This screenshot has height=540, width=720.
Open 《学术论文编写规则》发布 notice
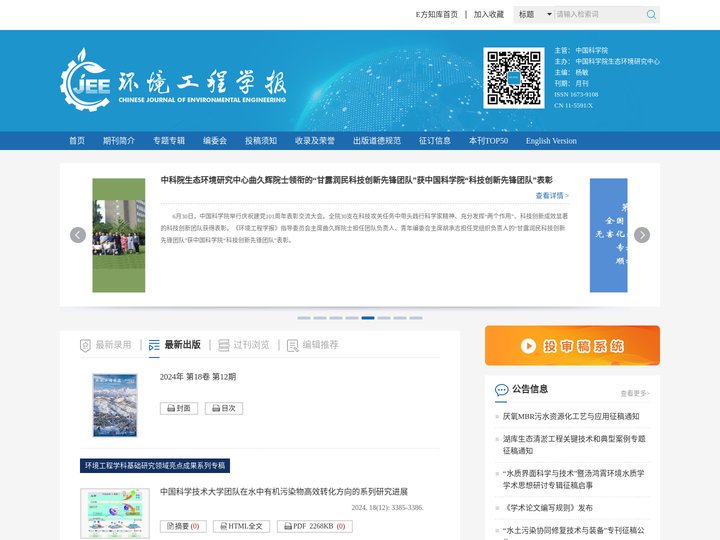[547, 508]
